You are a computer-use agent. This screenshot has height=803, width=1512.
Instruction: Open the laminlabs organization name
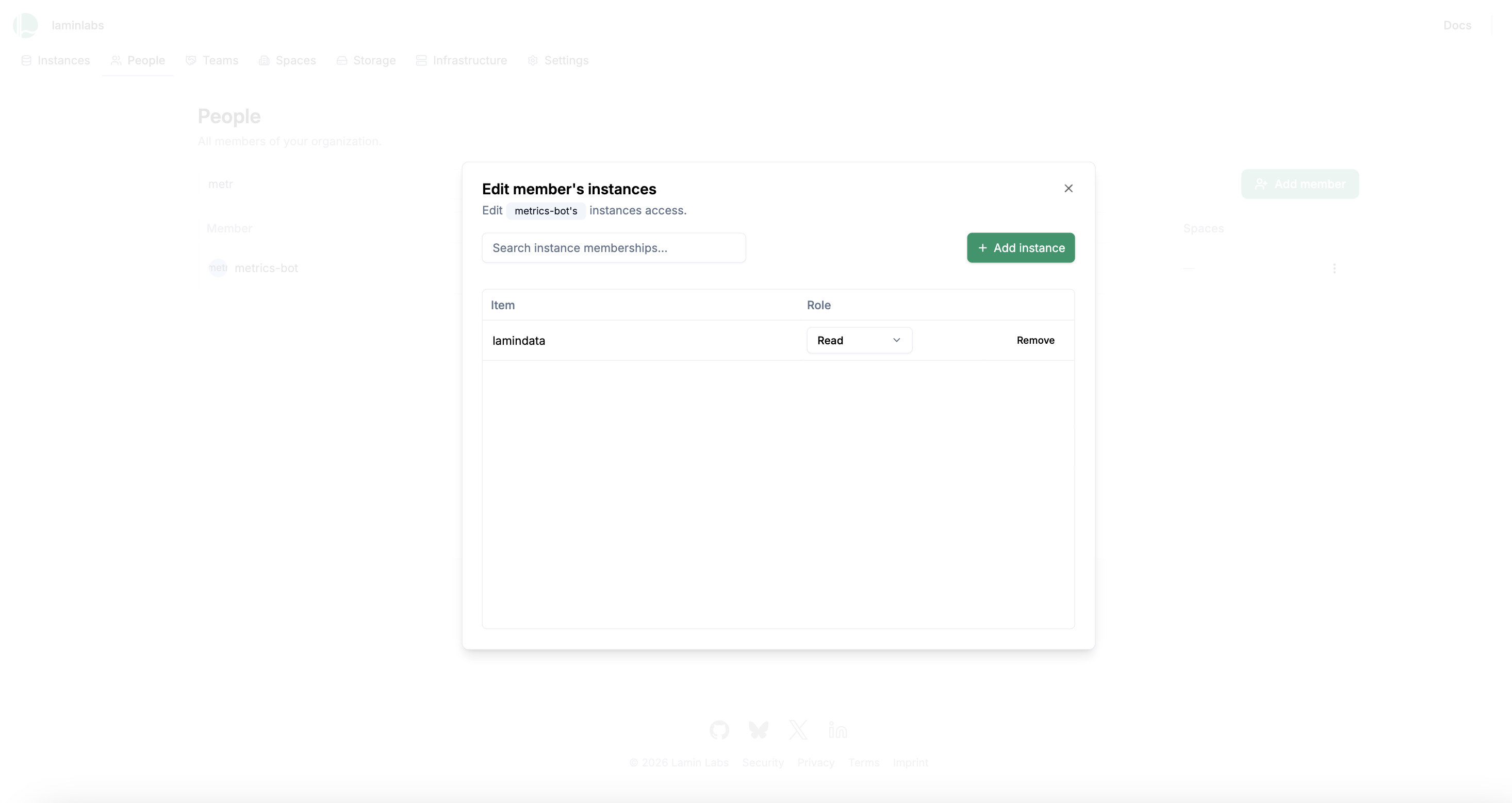[77, 25]
